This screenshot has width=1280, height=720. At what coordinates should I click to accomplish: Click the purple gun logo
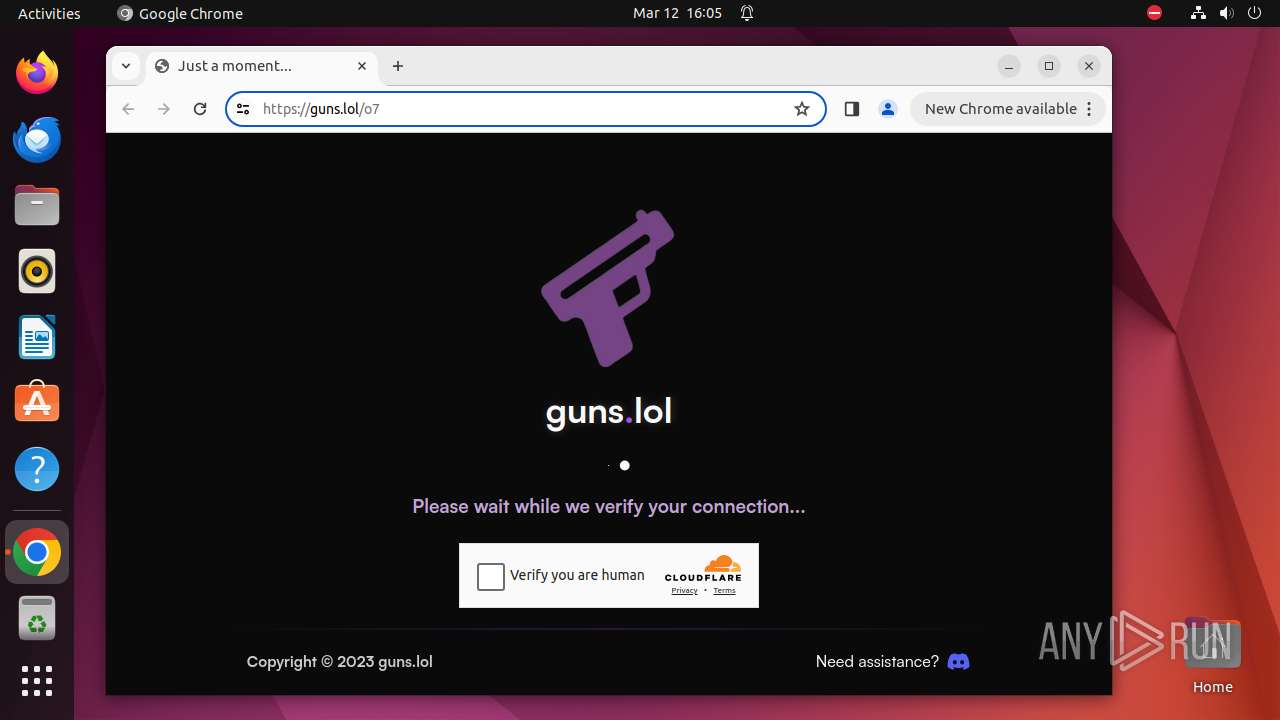pyautogui.click(x=608, y=288)
